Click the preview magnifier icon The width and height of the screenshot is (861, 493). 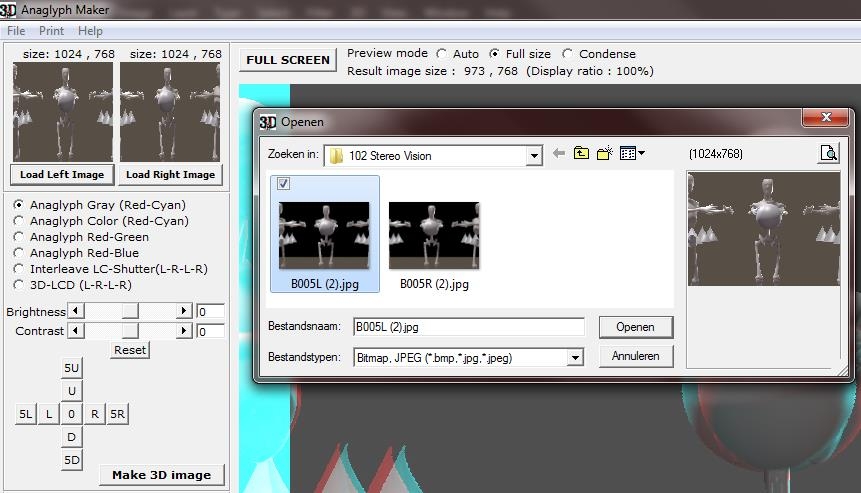pos(828,154)
